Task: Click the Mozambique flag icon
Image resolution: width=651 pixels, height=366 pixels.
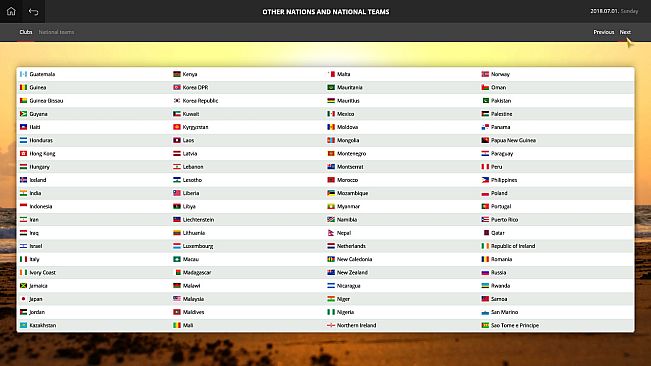Action: (331, 193)
